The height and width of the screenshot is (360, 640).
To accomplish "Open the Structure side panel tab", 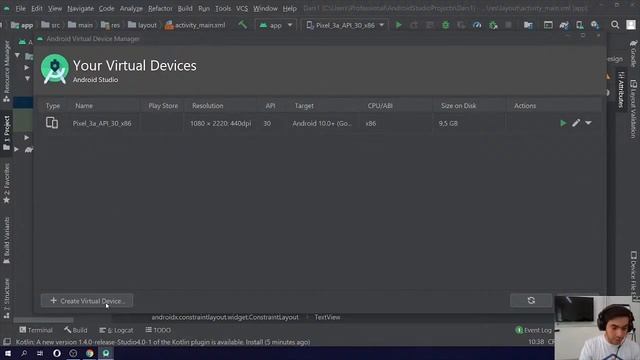I will (7, 298).
